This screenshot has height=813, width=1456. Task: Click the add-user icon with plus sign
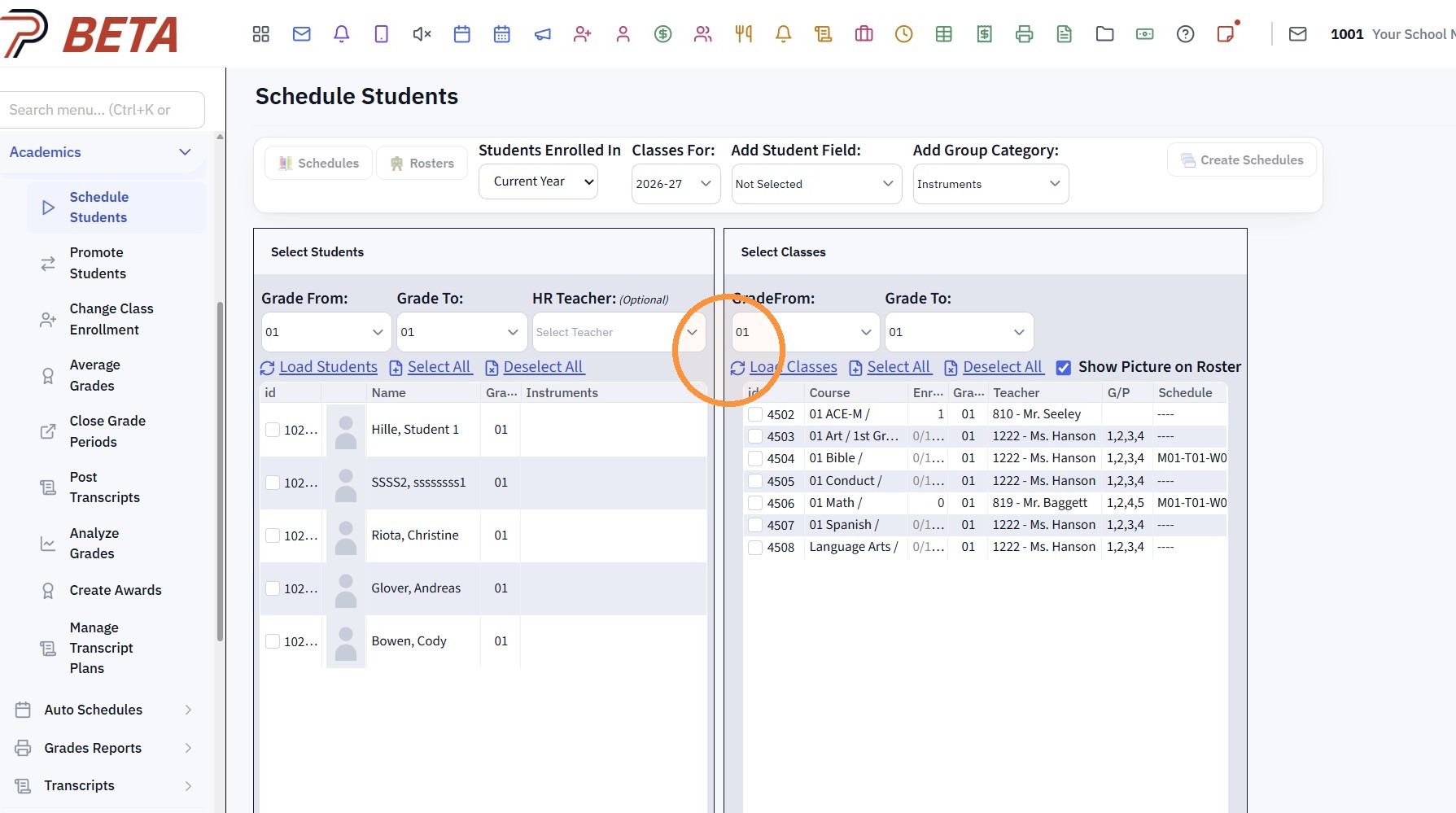[582, 34]
